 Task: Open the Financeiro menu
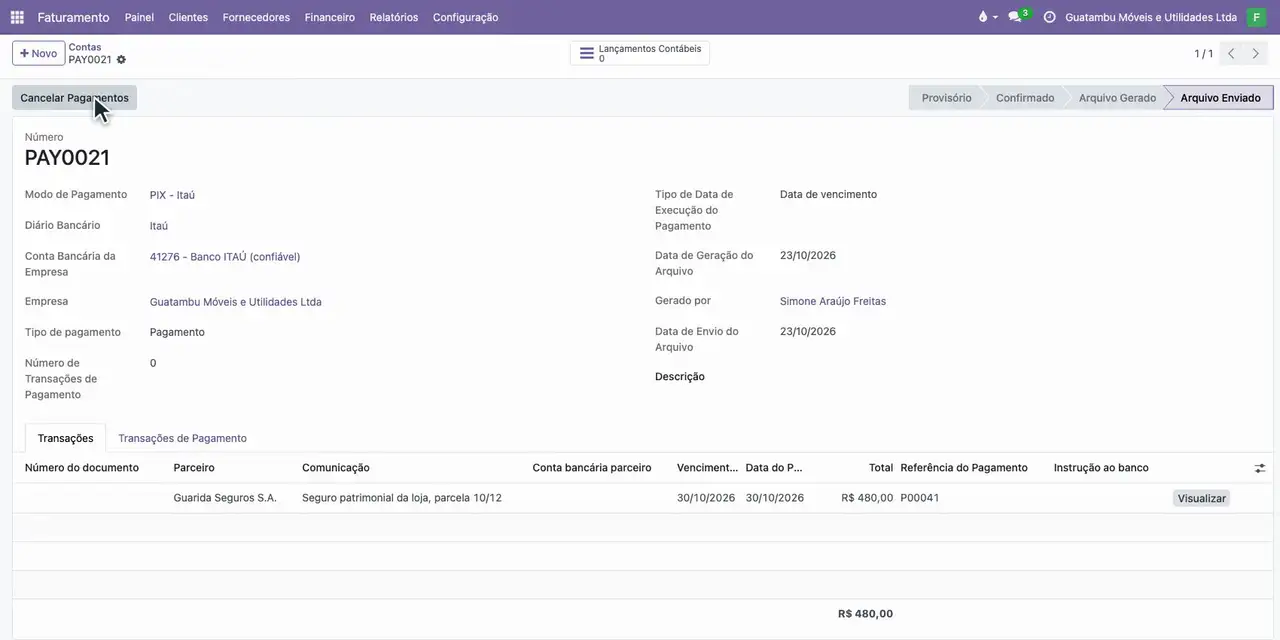click(330, 17)
